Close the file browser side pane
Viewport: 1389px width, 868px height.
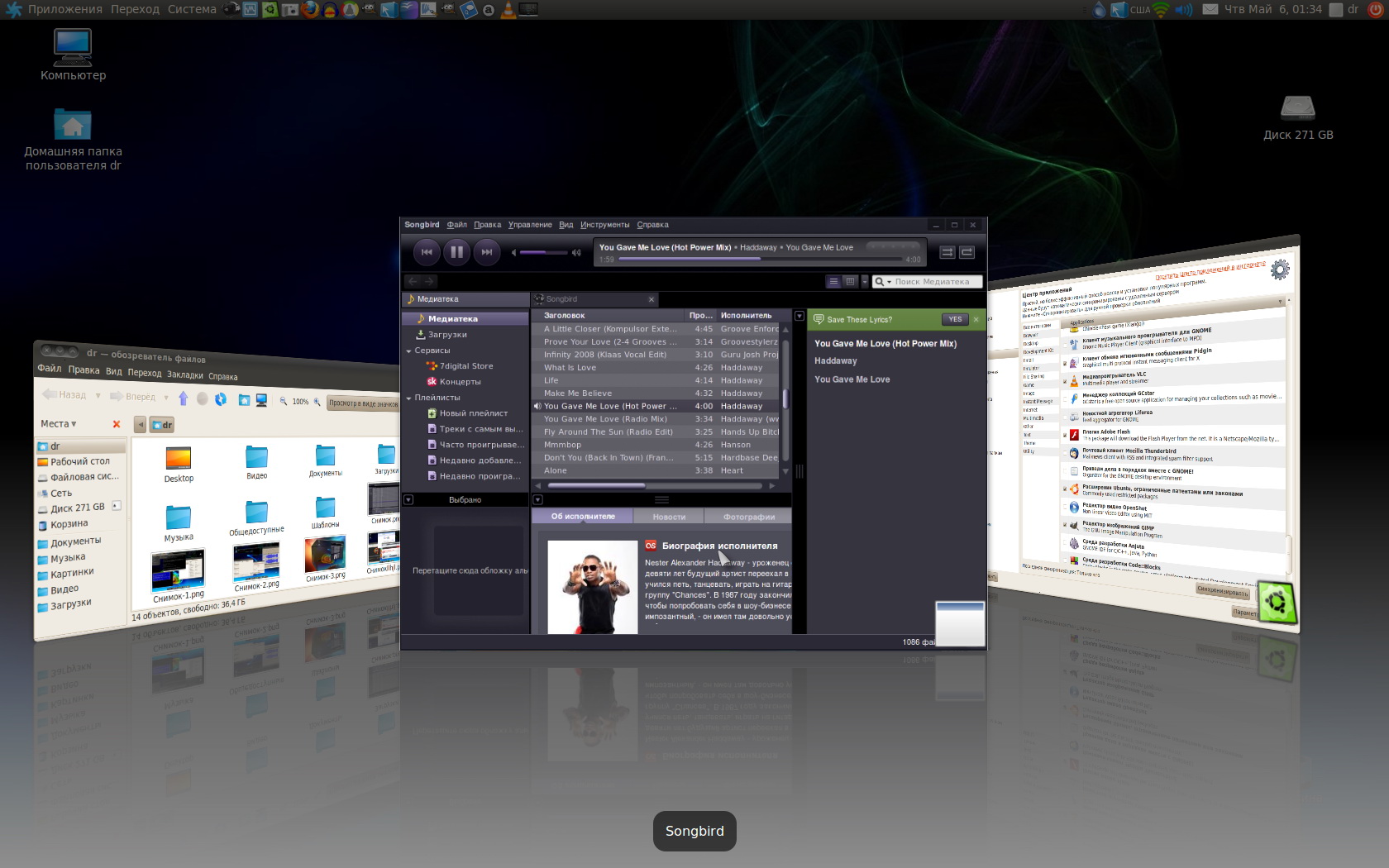117,424
